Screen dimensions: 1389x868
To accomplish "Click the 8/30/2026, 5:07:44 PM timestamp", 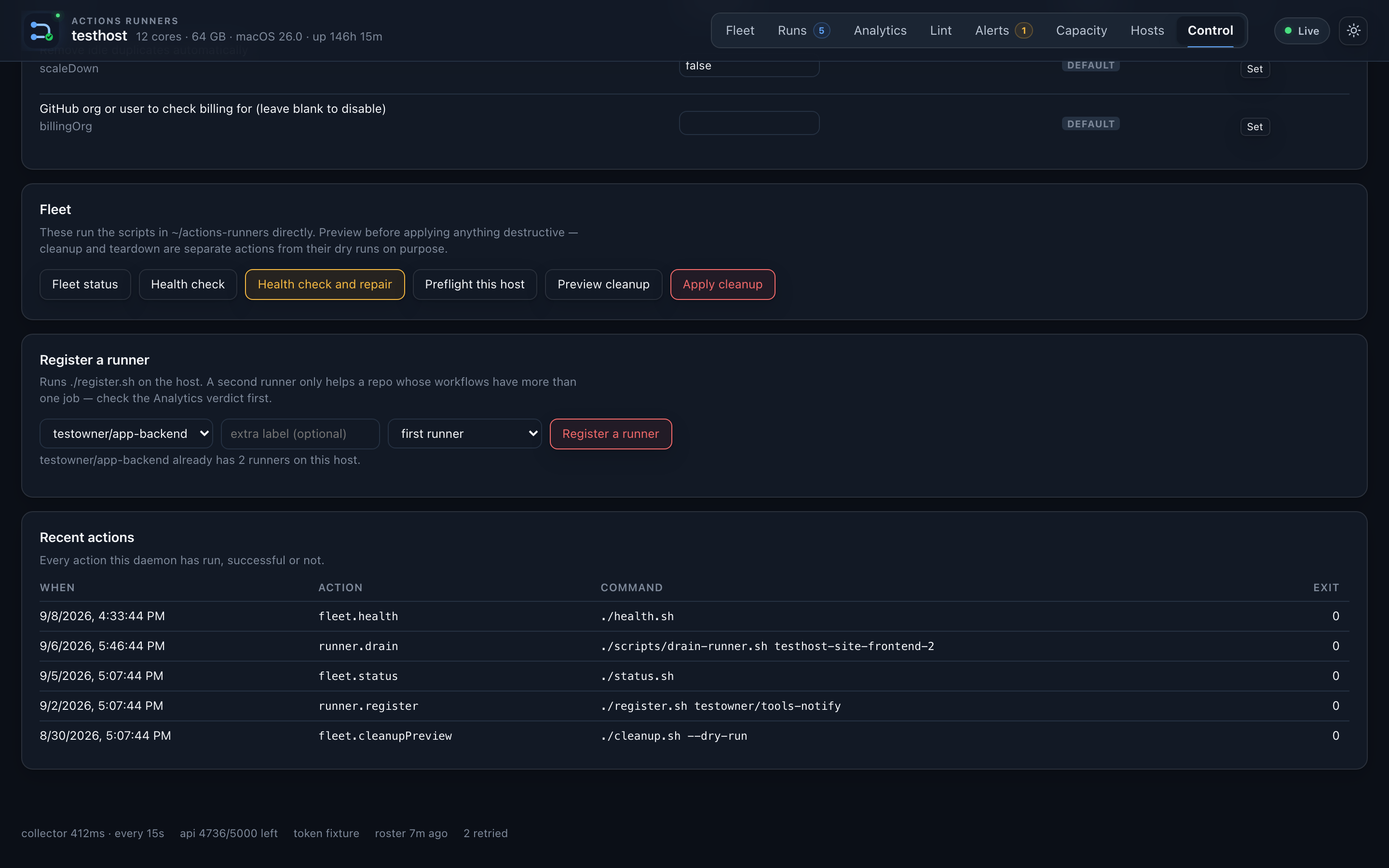I will point(105,735).
